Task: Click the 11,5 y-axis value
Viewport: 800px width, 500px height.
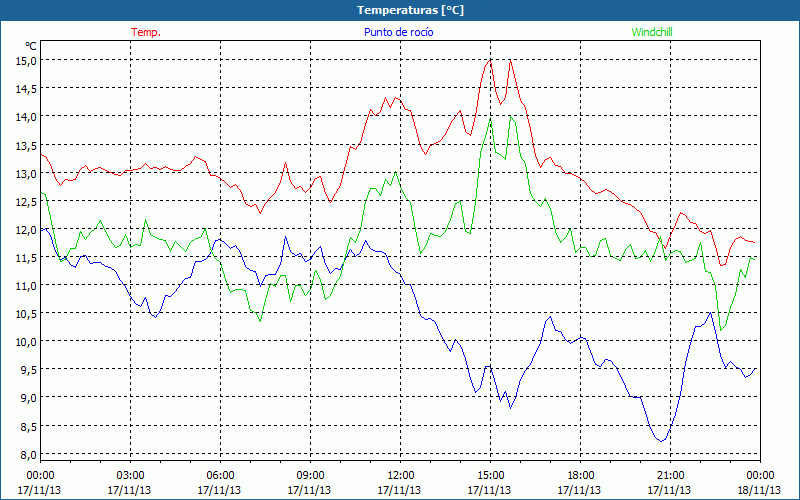Action: pos(28,258)
